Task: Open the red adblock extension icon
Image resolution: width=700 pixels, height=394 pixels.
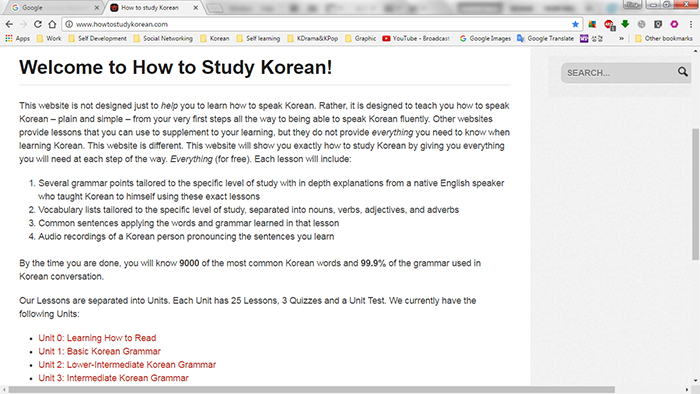Action: (609, 25)
